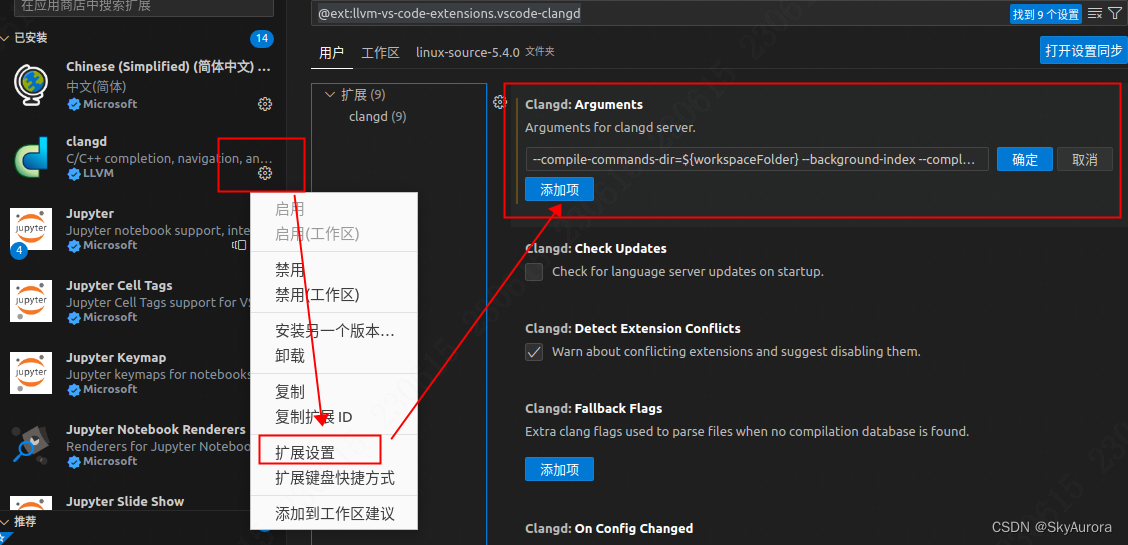
Task: Collapse the 扩展 (9) tree node
Action: [329, 94]
